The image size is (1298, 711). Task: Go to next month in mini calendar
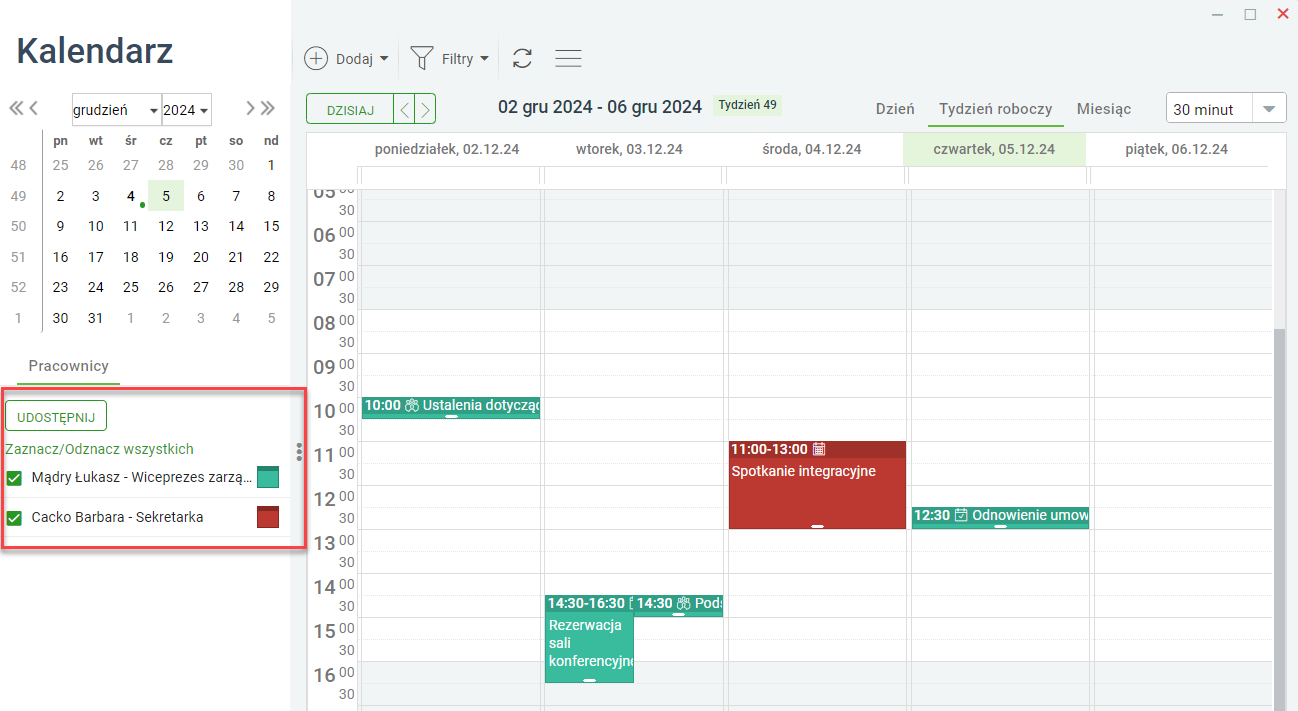[x=250, y=108]
